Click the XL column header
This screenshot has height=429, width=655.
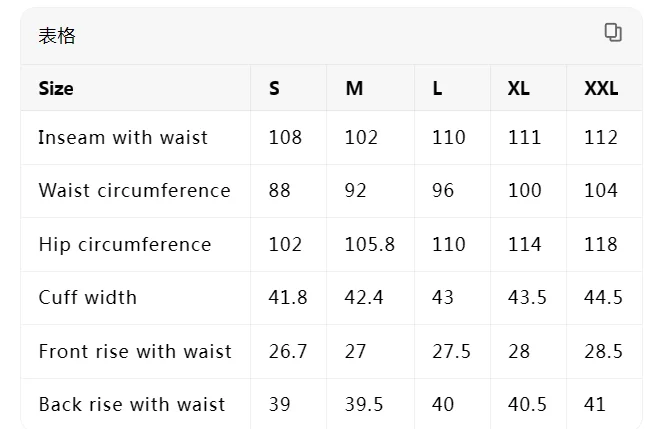519,88
